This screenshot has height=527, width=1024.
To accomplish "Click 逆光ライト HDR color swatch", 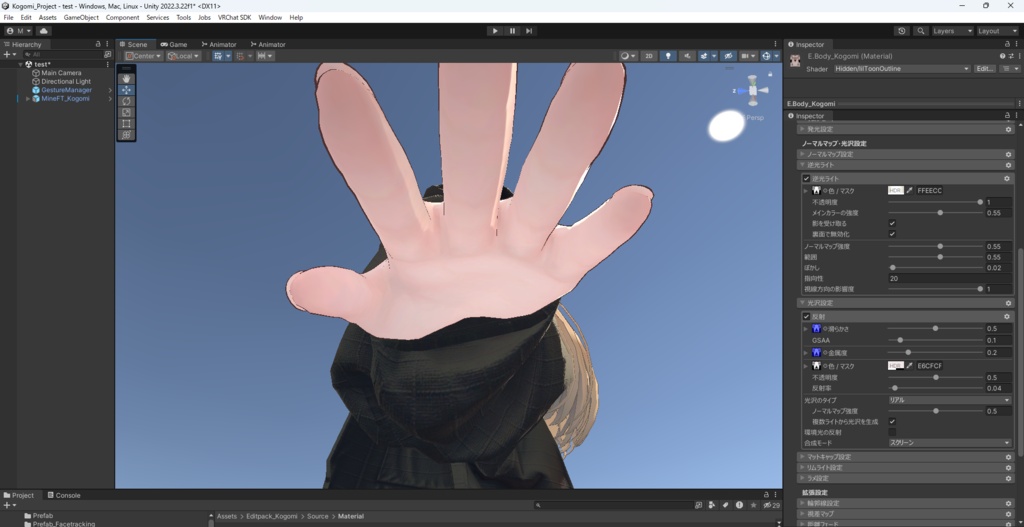I will (896, 191).
